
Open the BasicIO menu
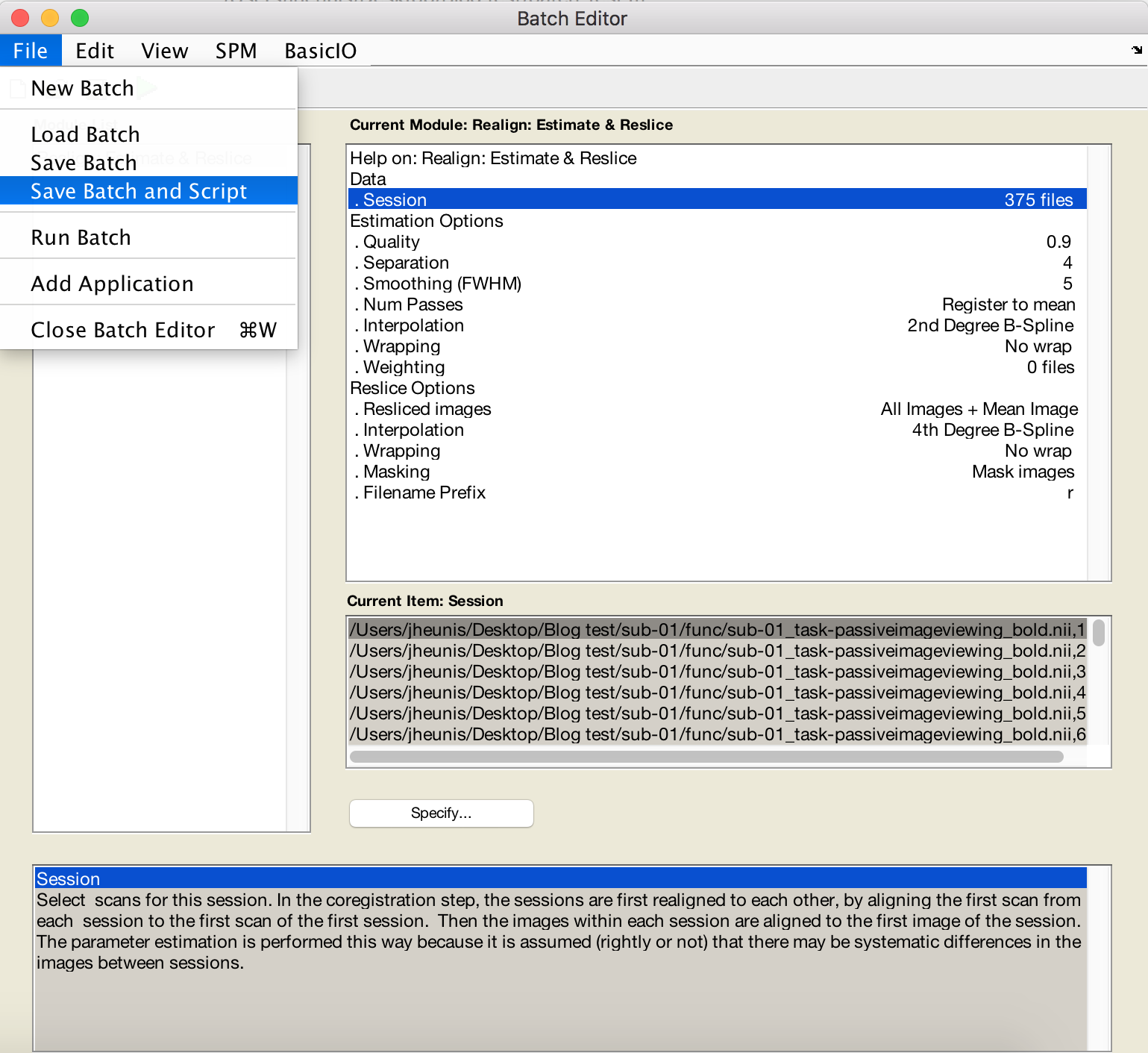point(321,51)
